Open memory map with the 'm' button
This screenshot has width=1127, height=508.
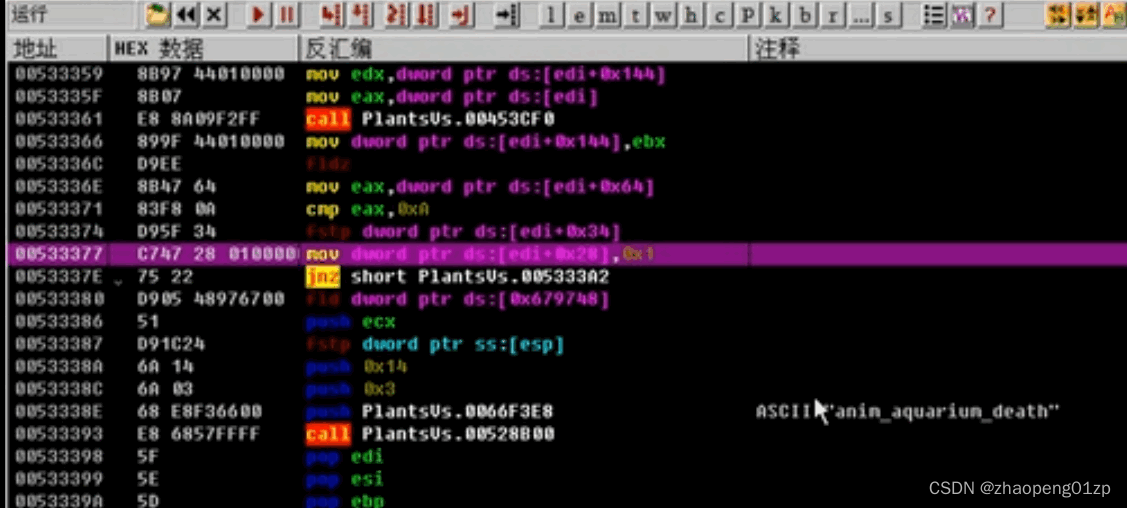[x=607, y=15]
